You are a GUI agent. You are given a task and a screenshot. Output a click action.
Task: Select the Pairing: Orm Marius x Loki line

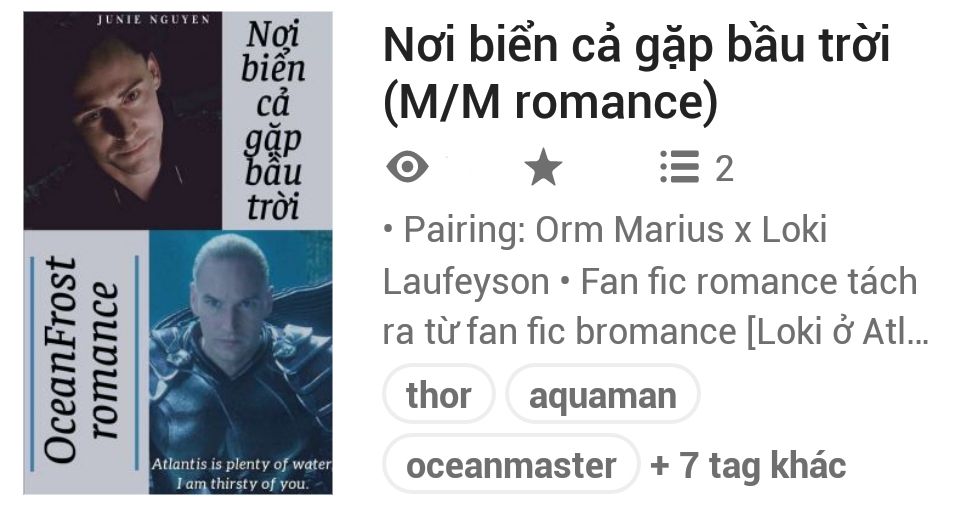pos(605,230)
